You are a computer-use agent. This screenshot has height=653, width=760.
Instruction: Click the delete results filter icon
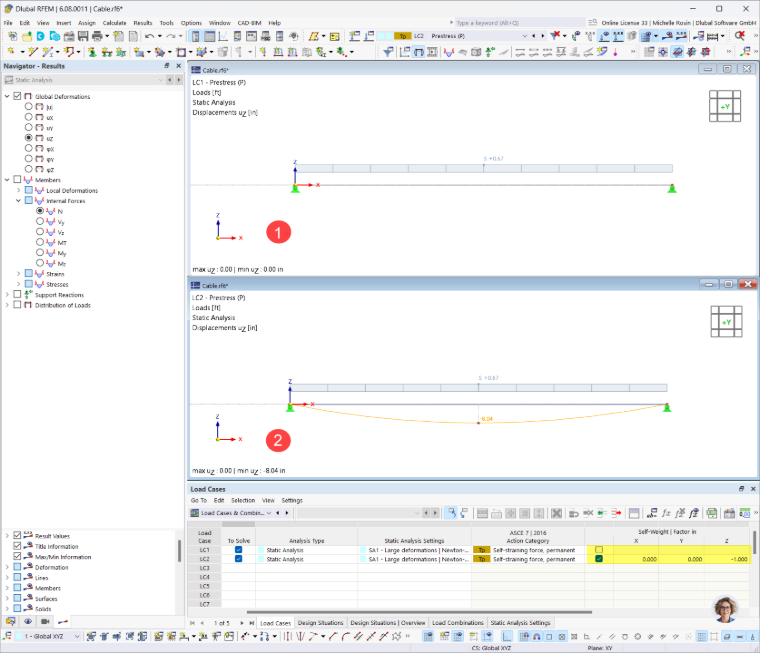[555, 35]
